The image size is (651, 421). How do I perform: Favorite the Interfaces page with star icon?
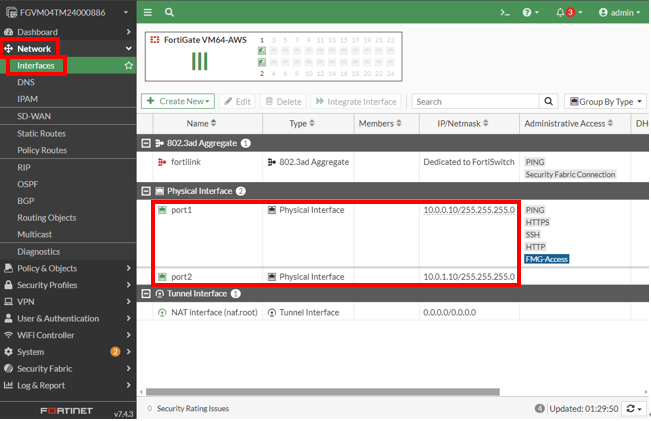[129, 66]
